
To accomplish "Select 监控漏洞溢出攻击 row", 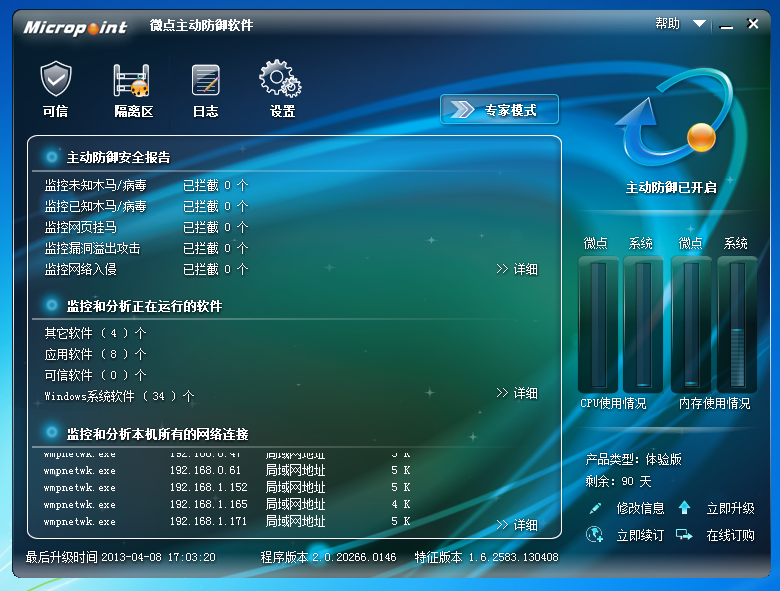I will pyautogui.click(x=146, y=248).
